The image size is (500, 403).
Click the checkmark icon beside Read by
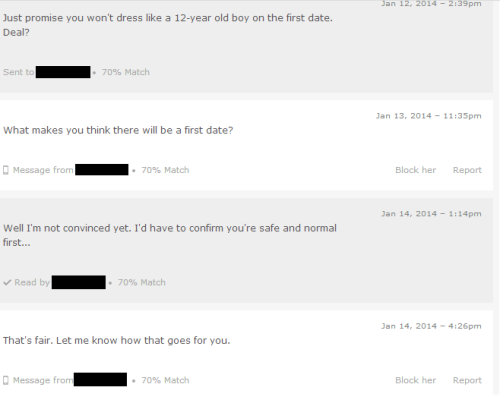(x=7, y=282)
